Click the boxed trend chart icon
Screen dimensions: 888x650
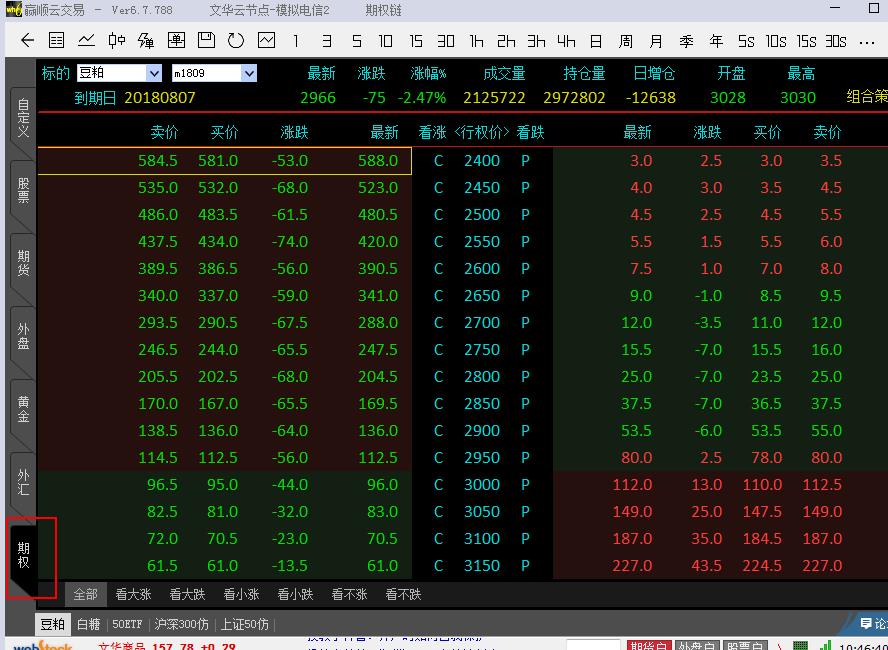(x=266, y=41)
